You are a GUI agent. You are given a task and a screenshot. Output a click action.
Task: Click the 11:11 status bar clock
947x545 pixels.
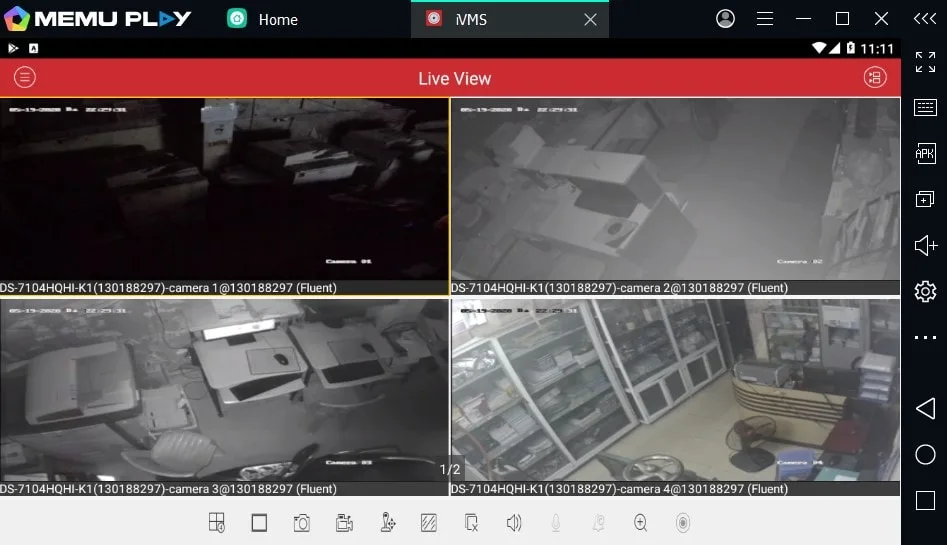click(x=877, y=48)
